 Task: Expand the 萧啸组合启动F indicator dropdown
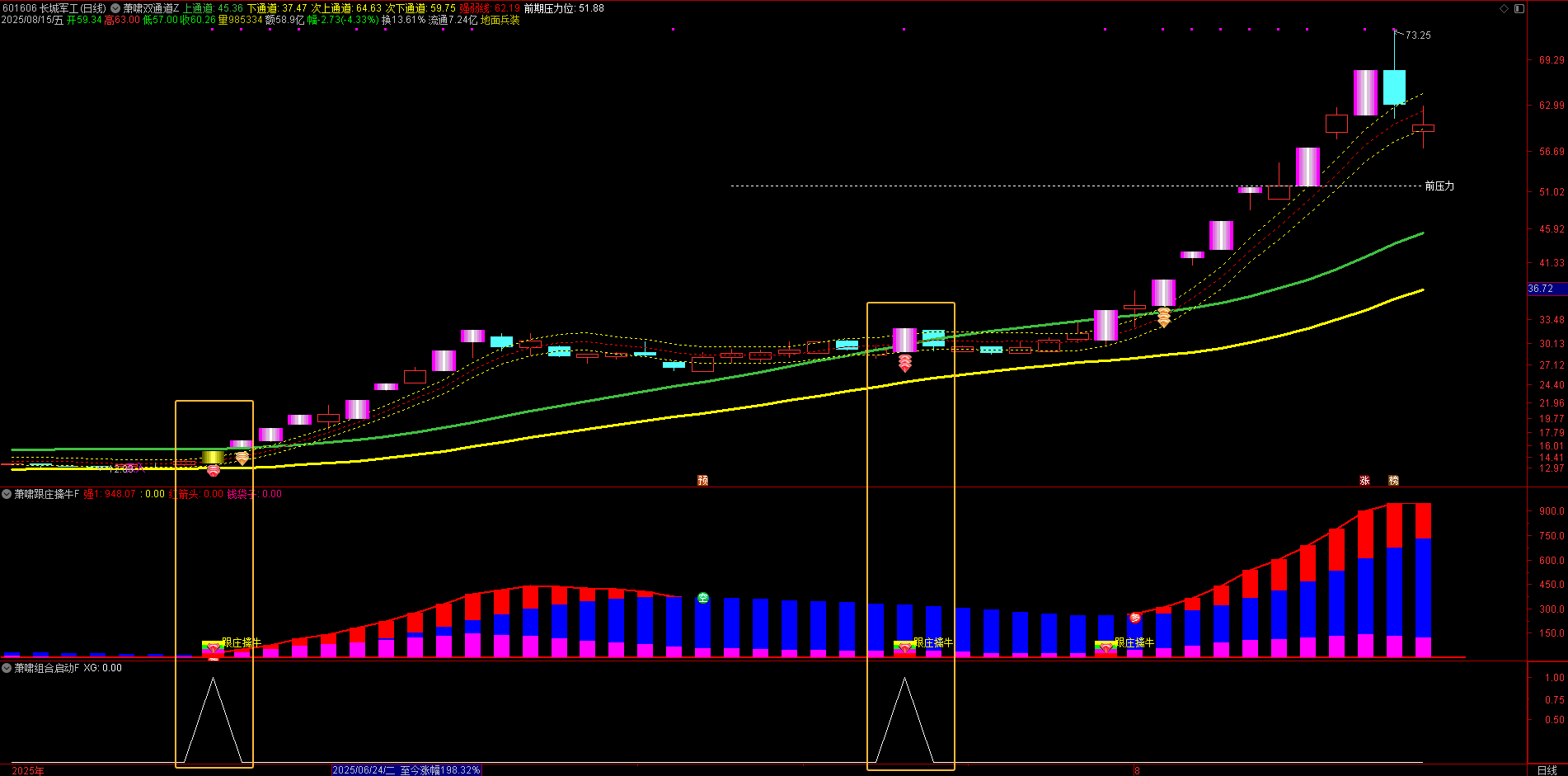click(7, 668)
